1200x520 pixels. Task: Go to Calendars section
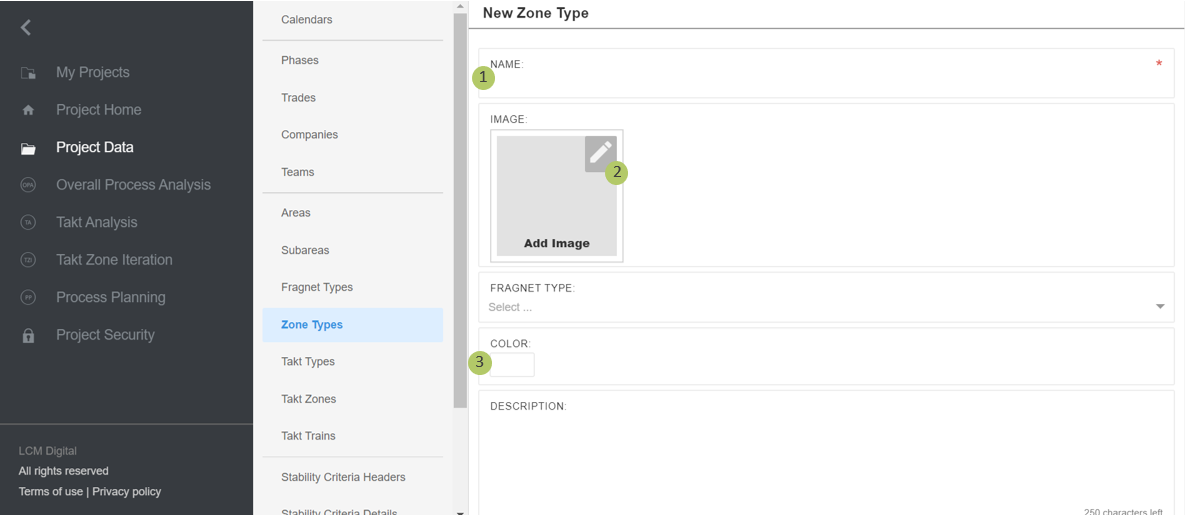[307, 20]
